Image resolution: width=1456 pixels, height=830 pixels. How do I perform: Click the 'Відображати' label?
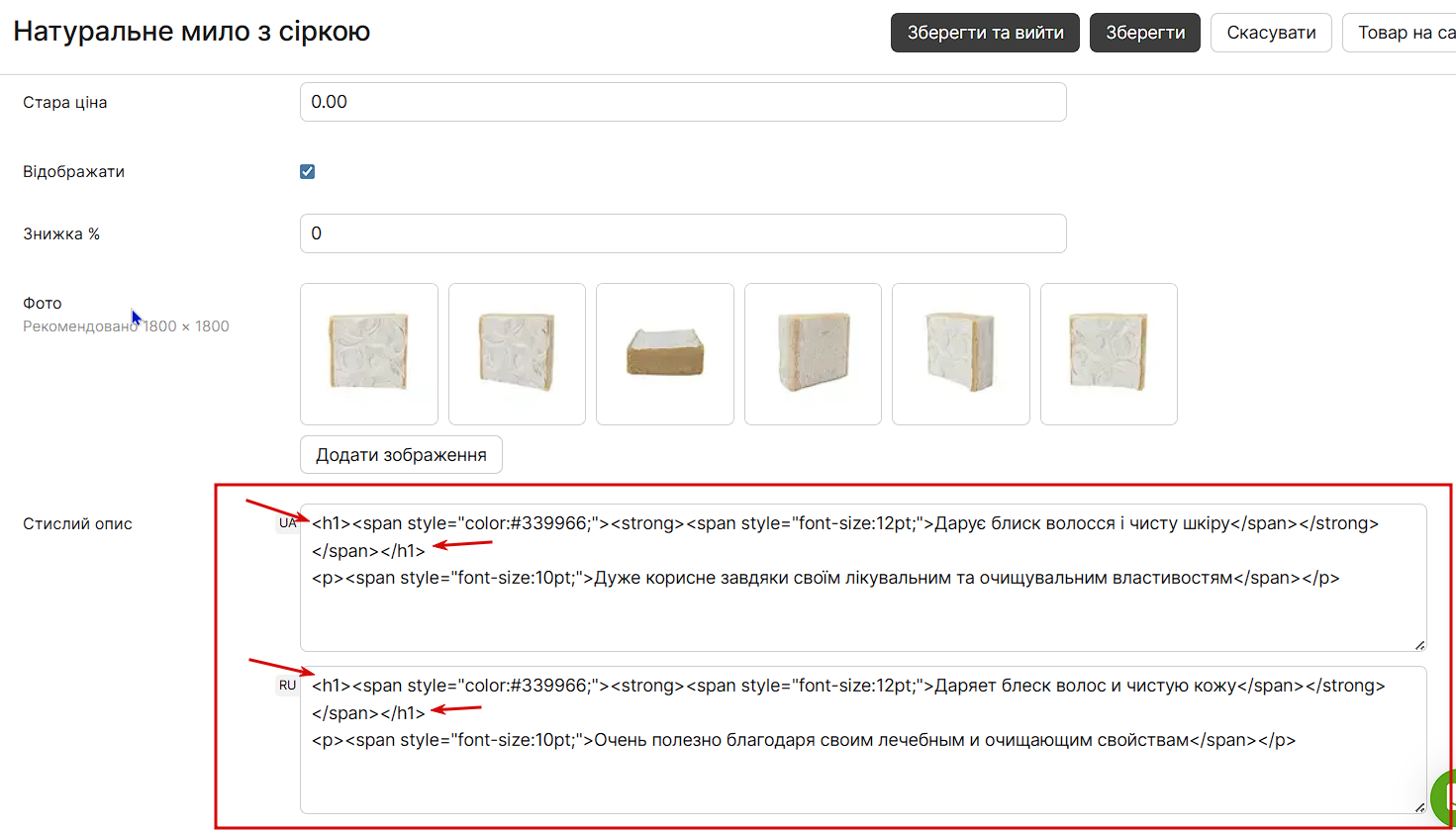click(x=74, y=172)
